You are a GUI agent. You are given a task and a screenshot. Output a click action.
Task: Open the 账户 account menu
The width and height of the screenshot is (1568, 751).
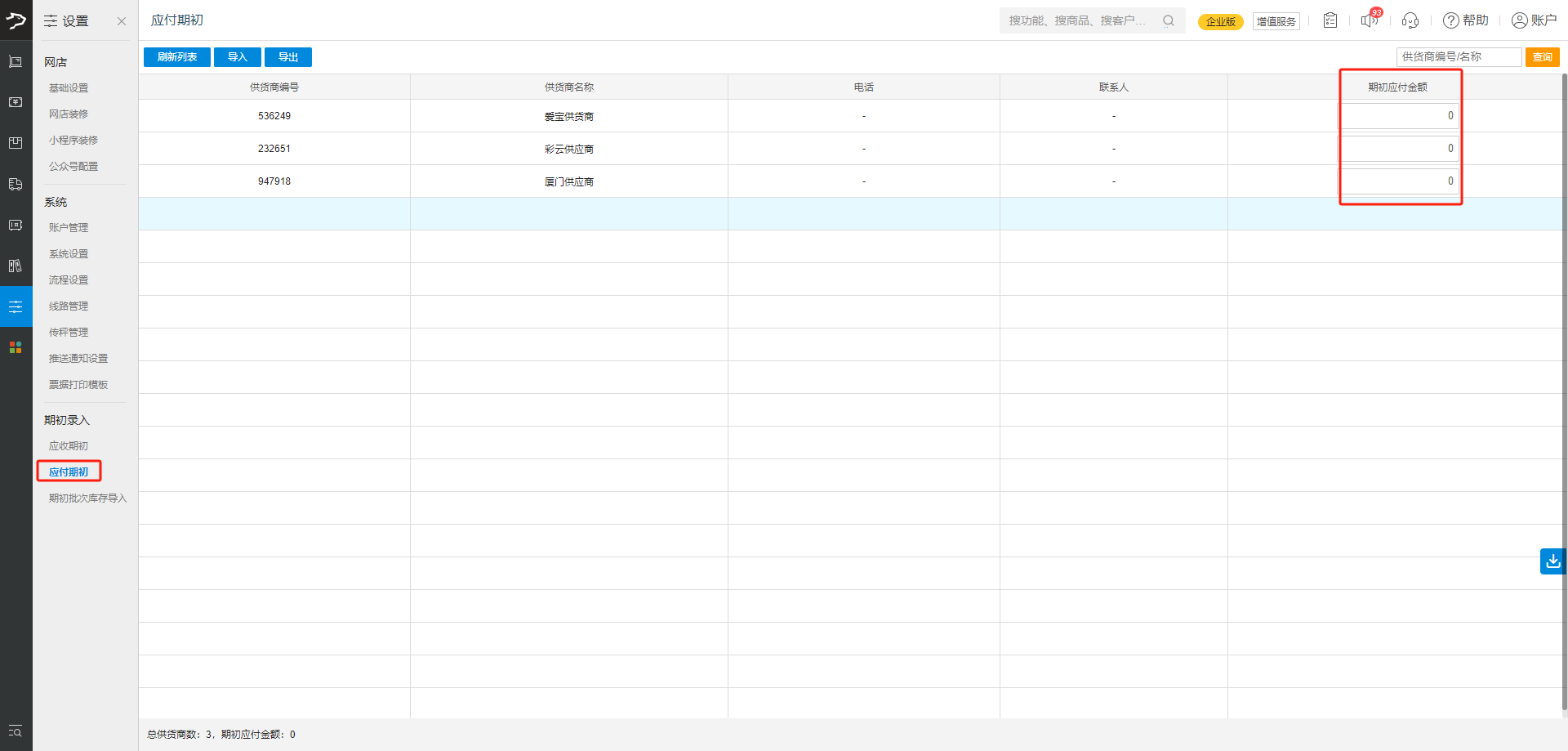(1534, 20)
